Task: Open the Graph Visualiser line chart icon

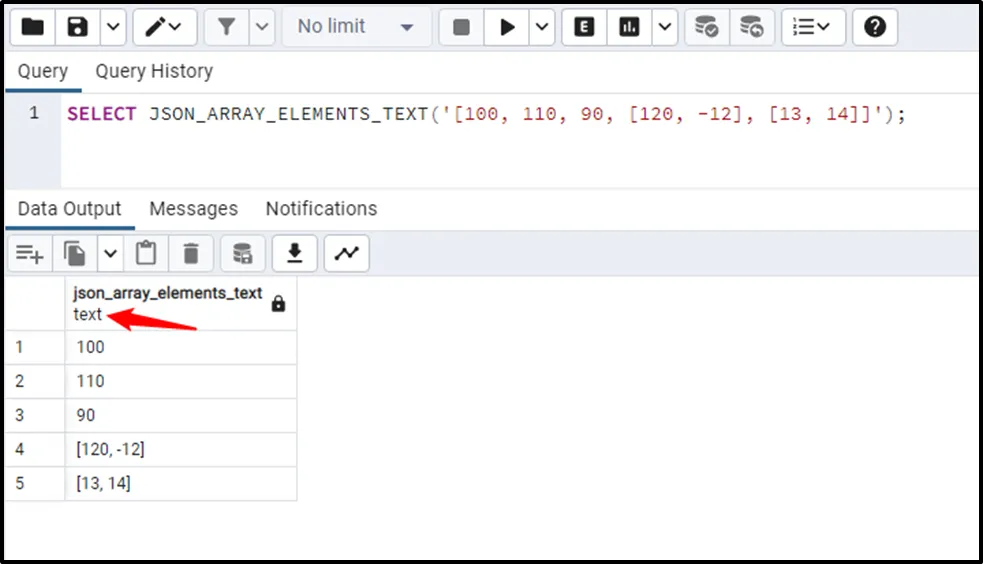Action: 346,254
